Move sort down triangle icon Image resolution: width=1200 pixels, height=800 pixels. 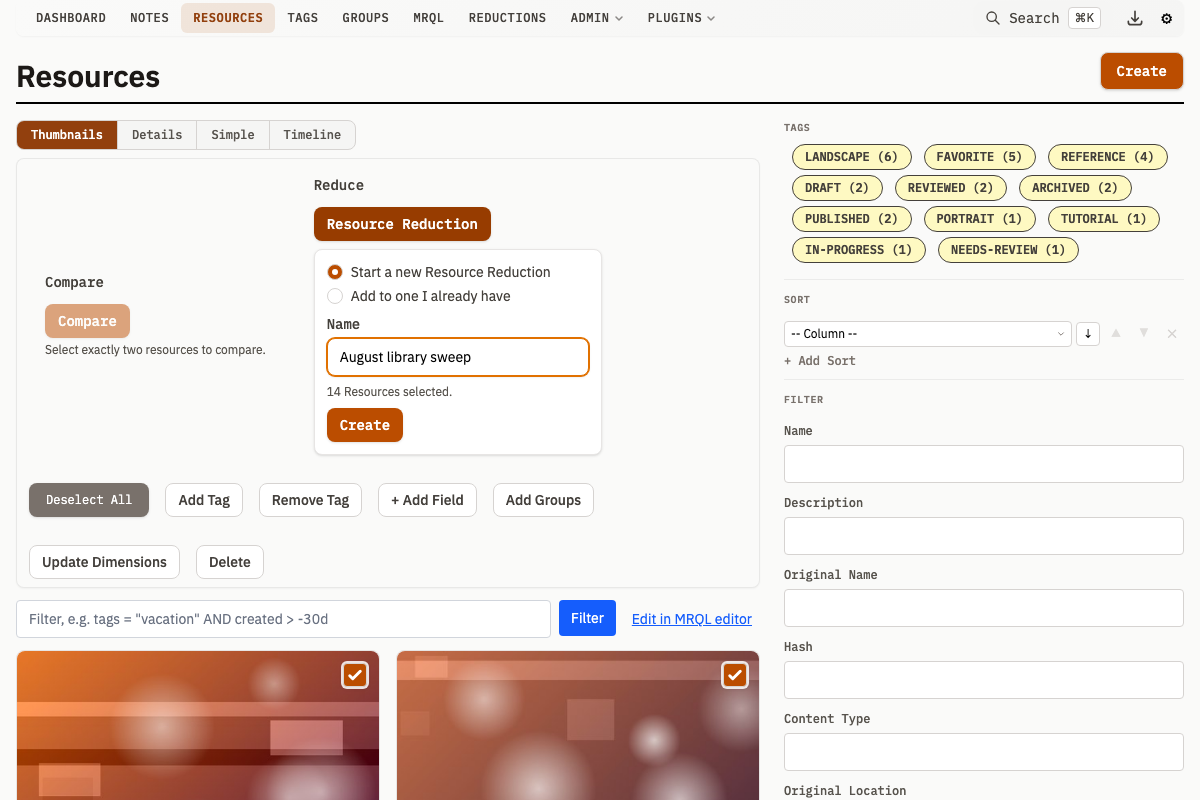1144,333
